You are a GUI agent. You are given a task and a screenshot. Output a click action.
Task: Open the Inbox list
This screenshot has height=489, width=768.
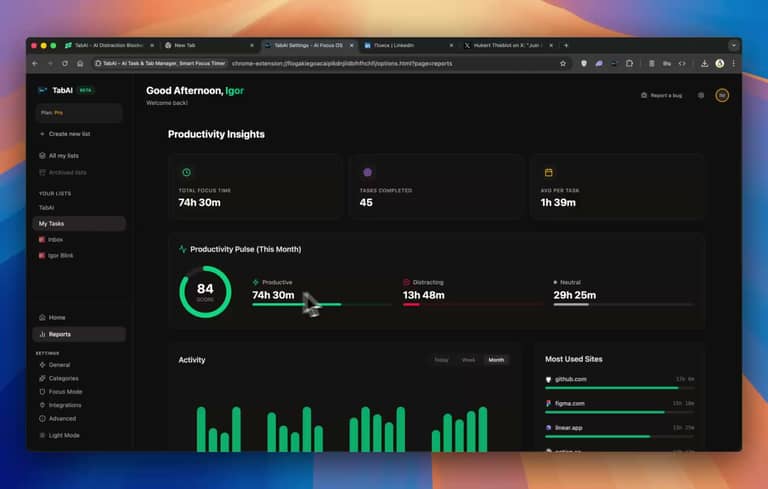pyautogui.click(x=51, y=240)
